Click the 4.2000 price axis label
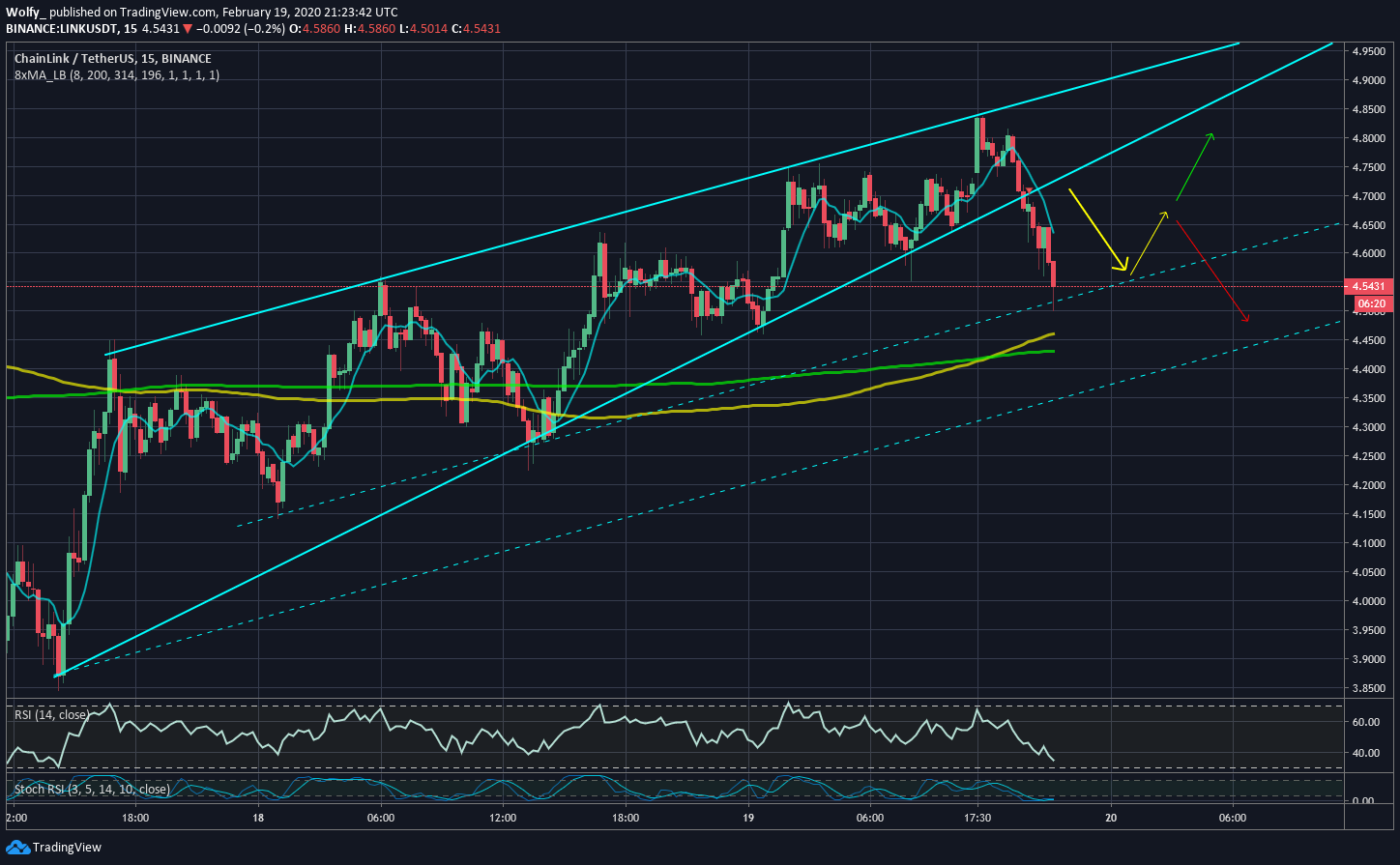The height and width of the screenshot is (865, 1400). point(1371,486)
